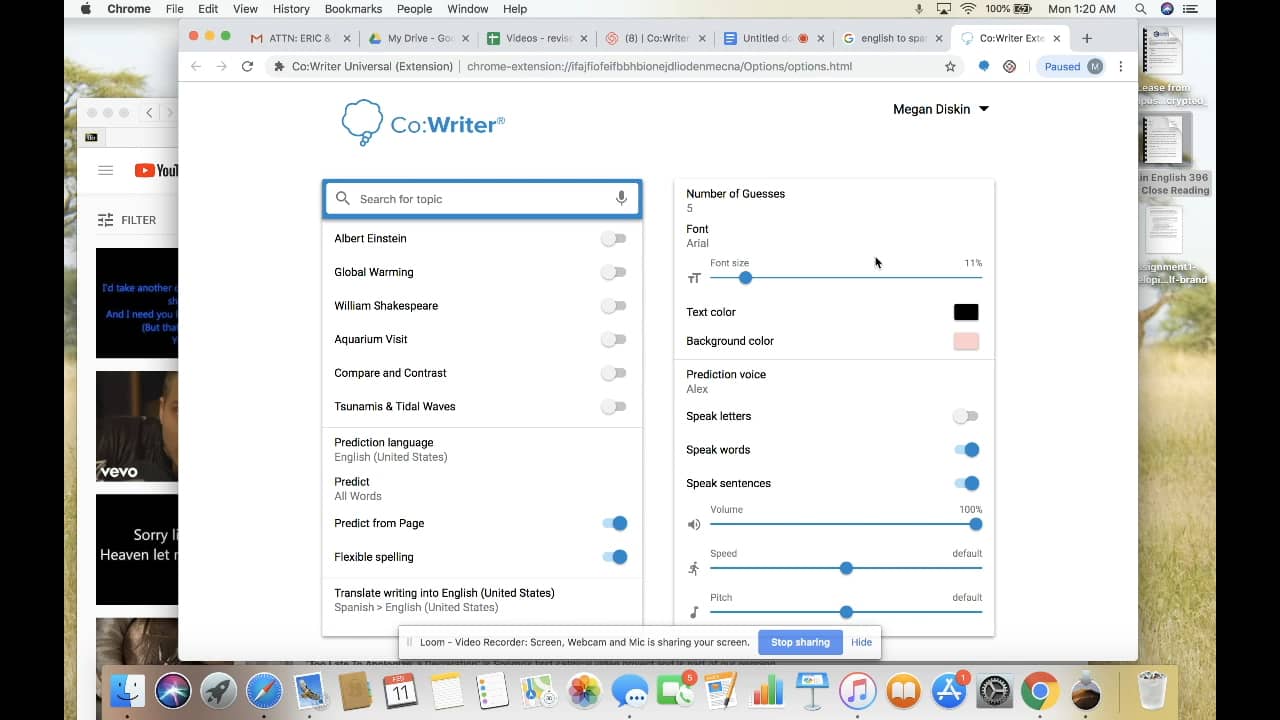
Task: Launch Siri from the Dock
Action: pyautogui.click(x=173, y=691)
